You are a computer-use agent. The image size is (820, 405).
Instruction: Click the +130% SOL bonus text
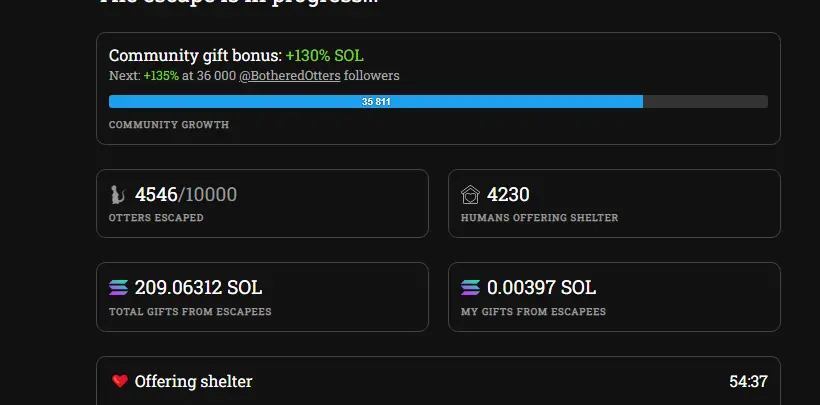(x=324, y=56)
